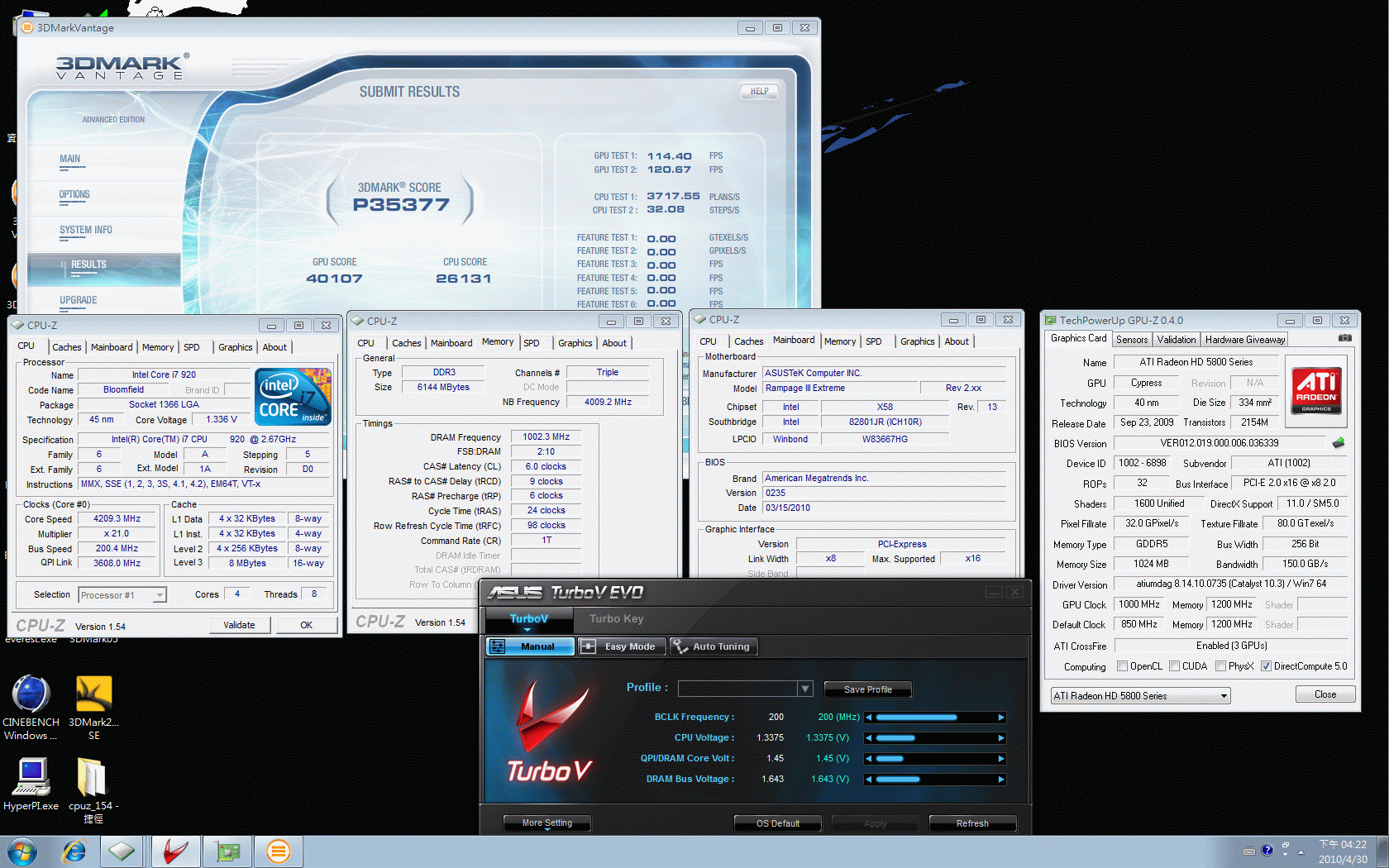
Task: Open the cpuz_154 folder shortcut
Action: point(93,790)
